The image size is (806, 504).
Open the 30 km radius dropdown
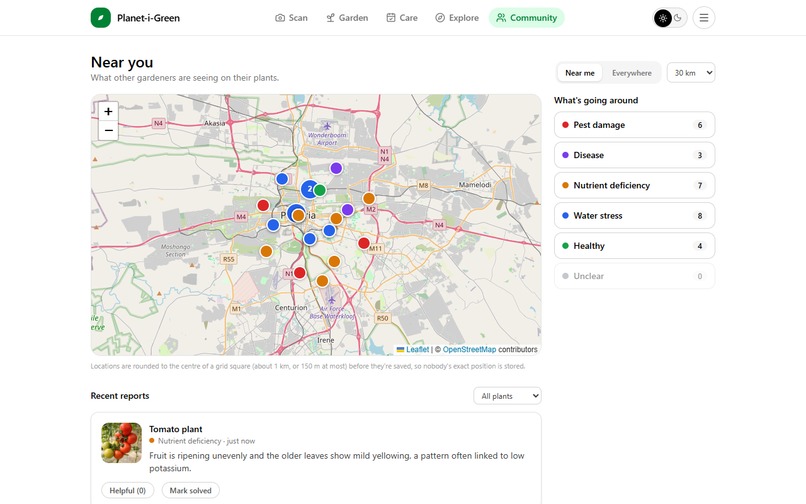point(691,73)
